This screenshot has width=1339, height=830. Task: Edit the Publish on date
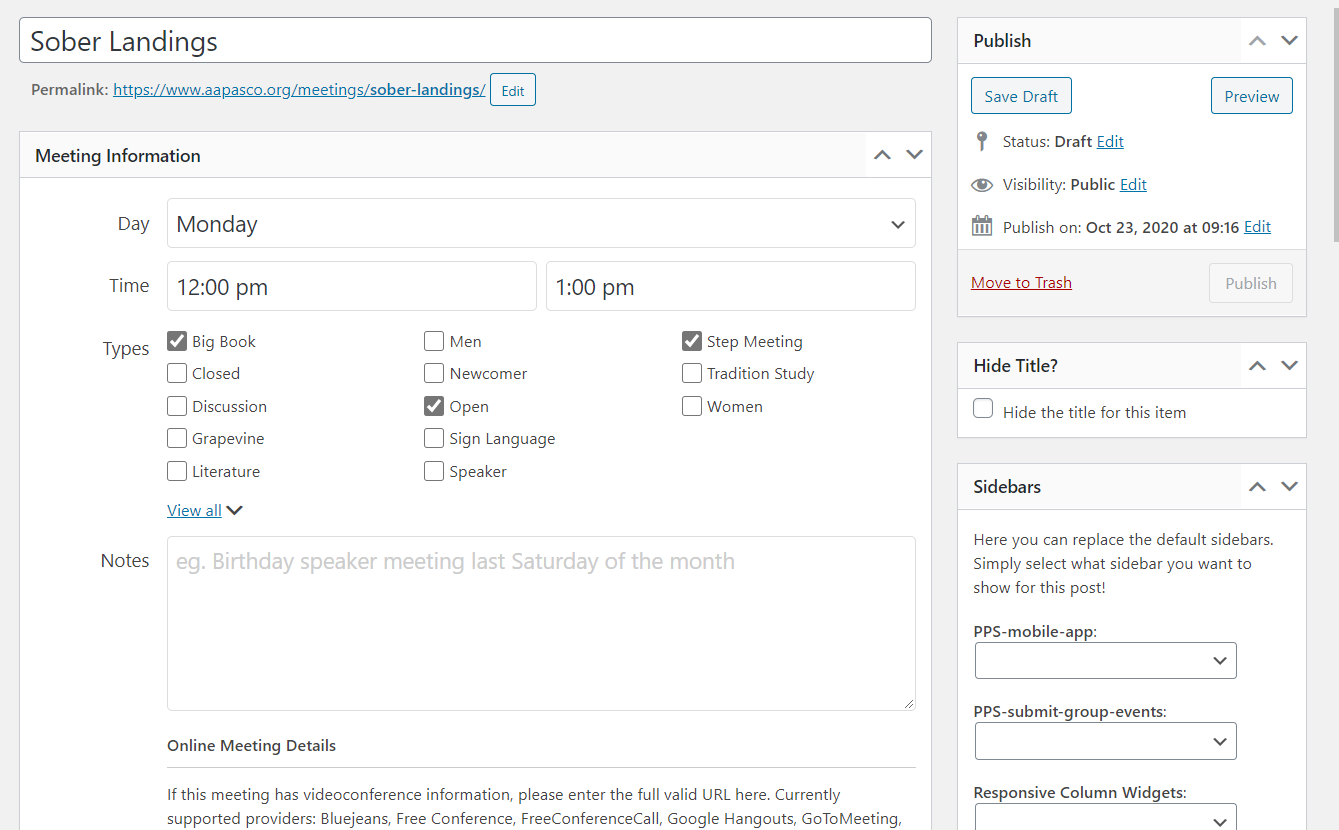tap(1257, 227)
